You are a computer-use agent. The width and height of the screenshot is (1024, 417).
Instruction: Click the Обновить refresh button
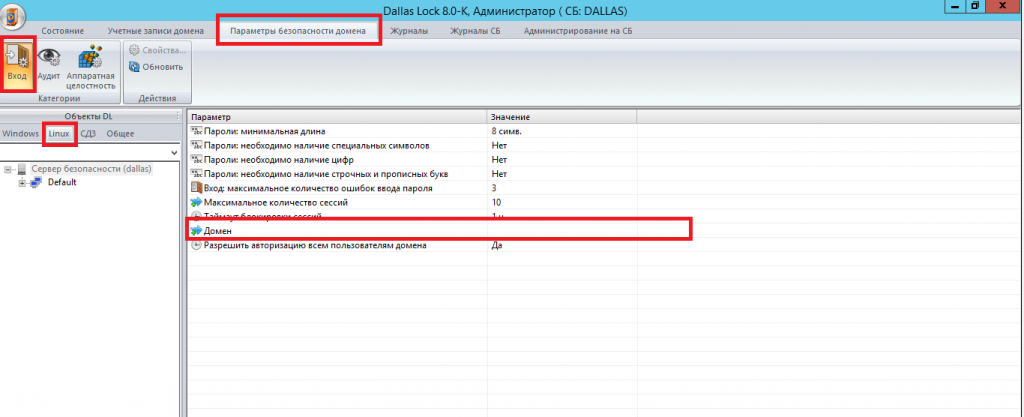(156, 67)
